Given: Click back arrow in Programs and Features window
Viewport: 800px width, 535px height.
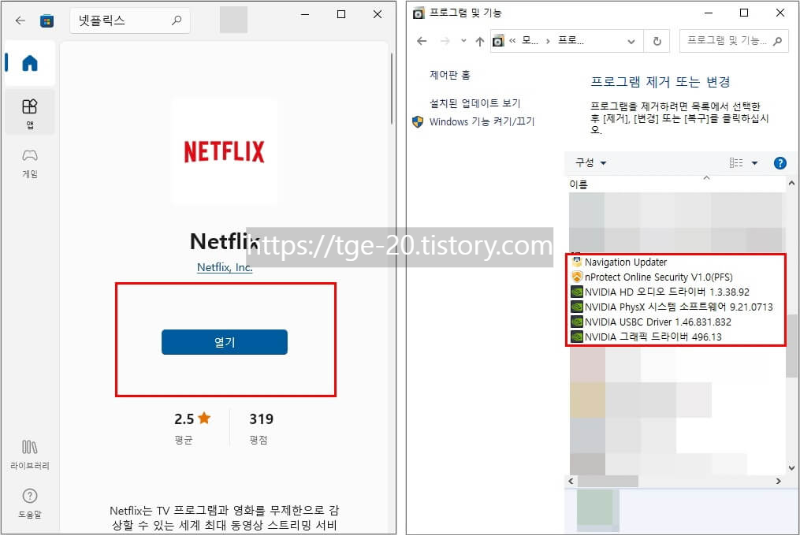Looking at the screenshot, I should 422,41.
